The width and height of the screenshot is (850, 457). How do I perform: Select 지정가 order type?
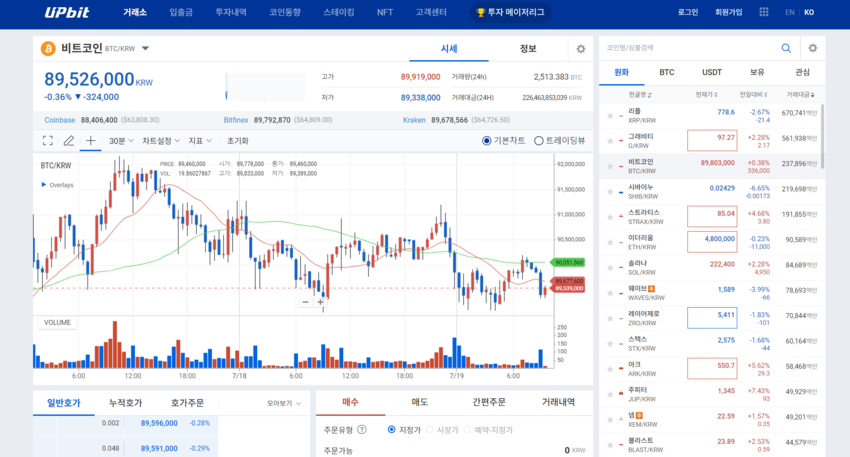point(391,429)
